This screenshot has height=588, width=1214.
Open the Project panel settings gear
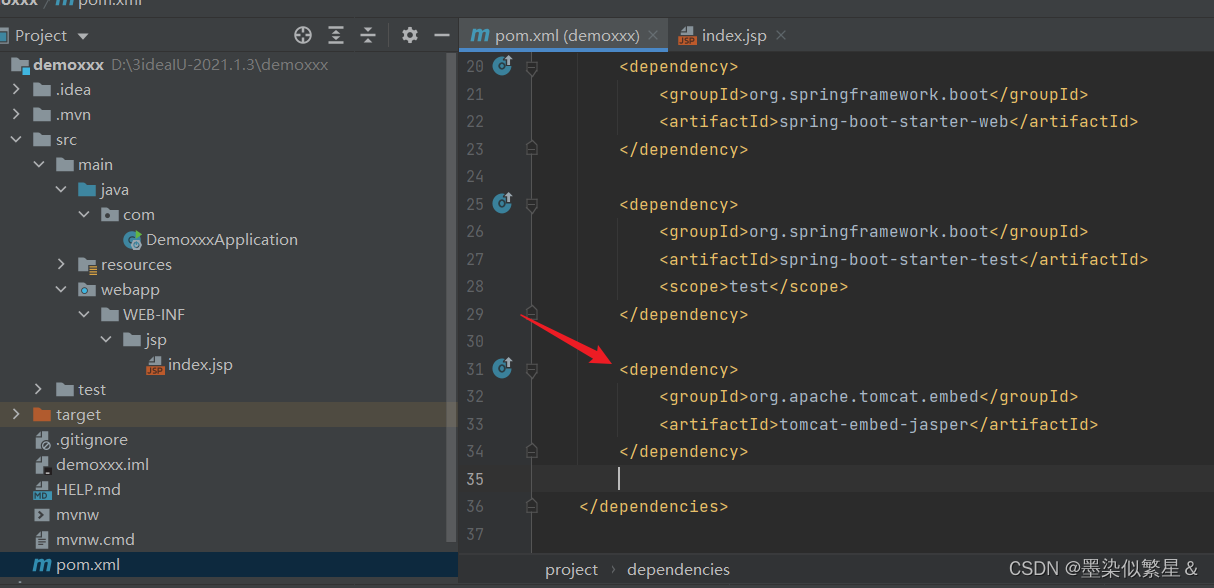click(409, 34)
